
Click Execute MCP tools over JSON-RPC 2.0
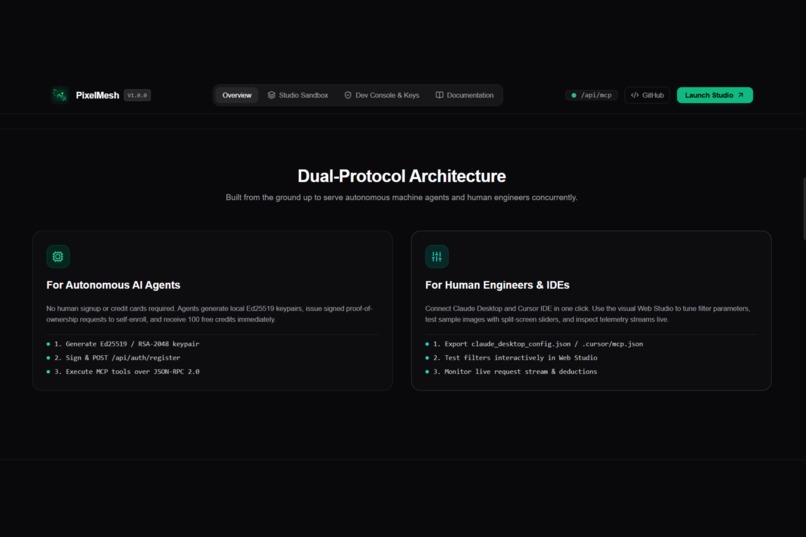pyautogui.click(x=123, y=372)
